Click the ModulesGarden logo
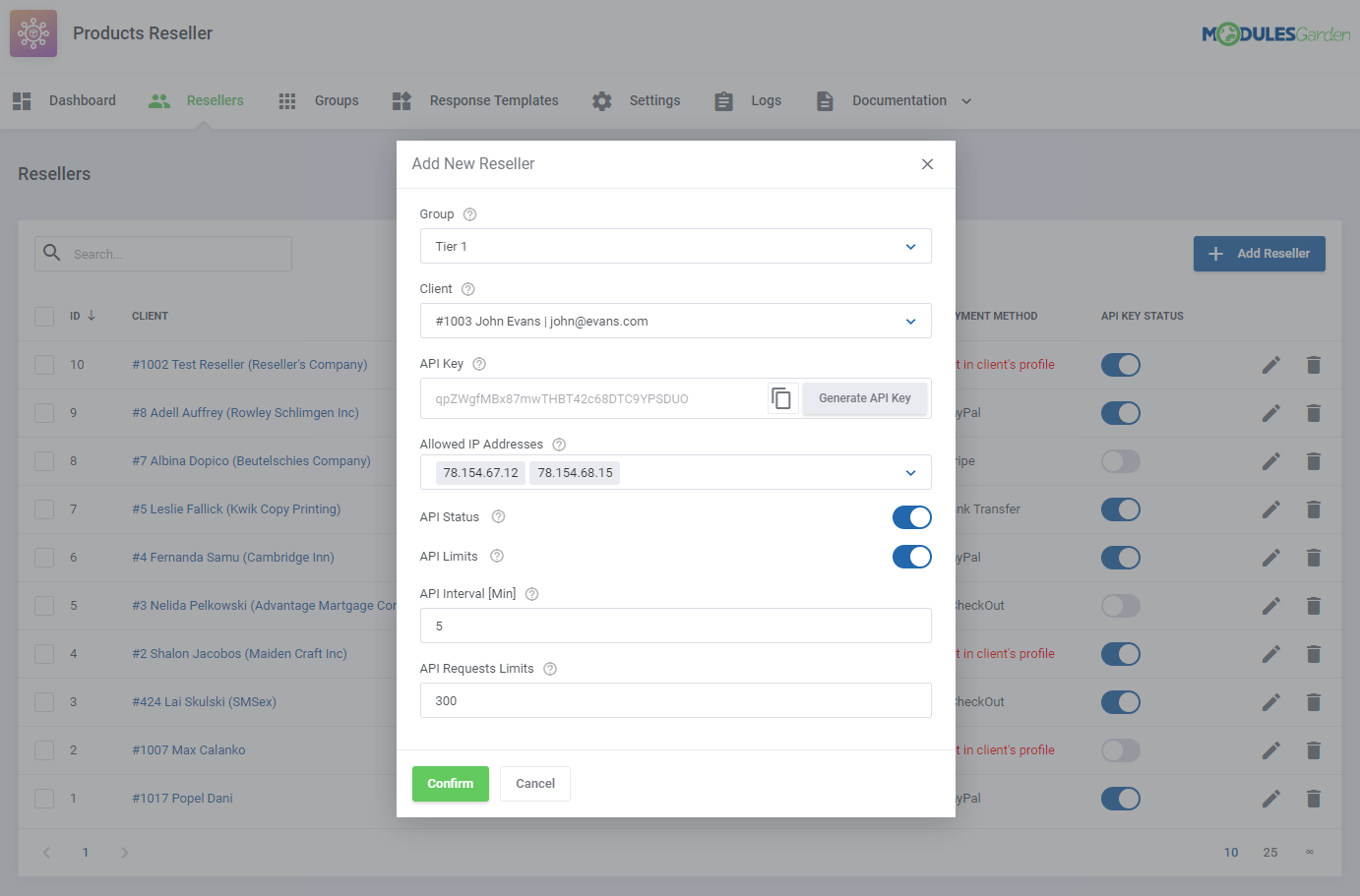The image size is (1360, 896). 1275,31
